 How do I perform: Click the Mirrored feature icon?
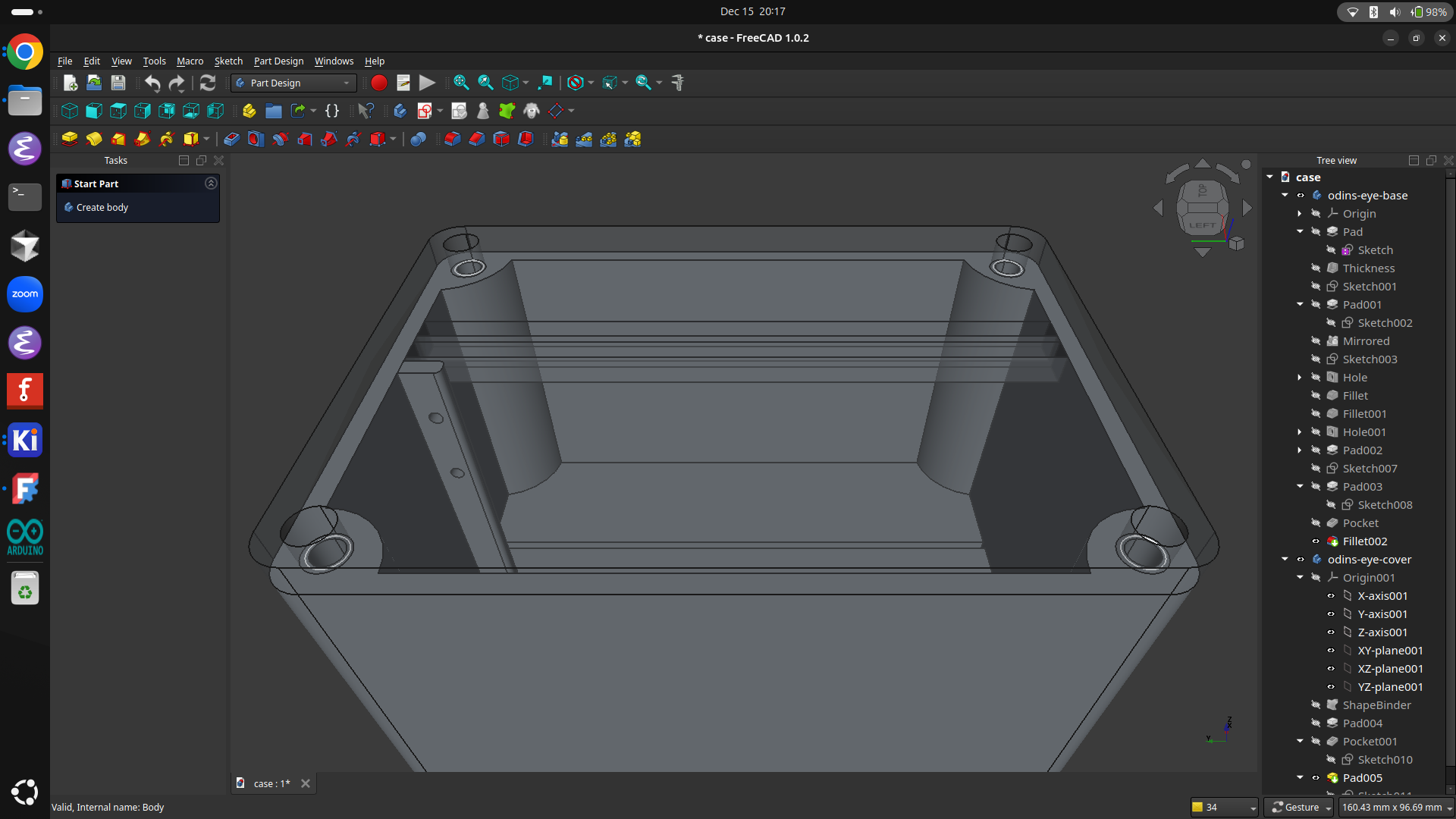(x=560, y=139)
